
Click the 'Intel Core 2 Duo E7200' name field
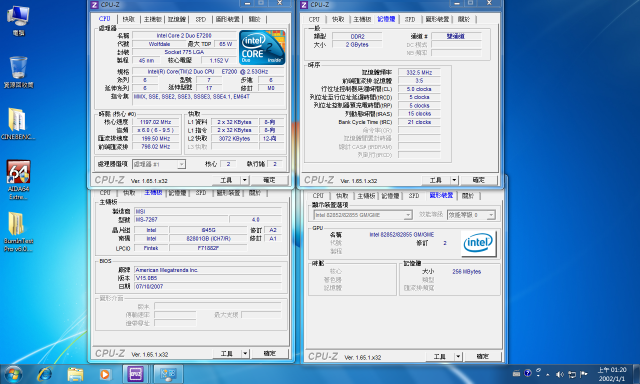(x=184, y=36)
